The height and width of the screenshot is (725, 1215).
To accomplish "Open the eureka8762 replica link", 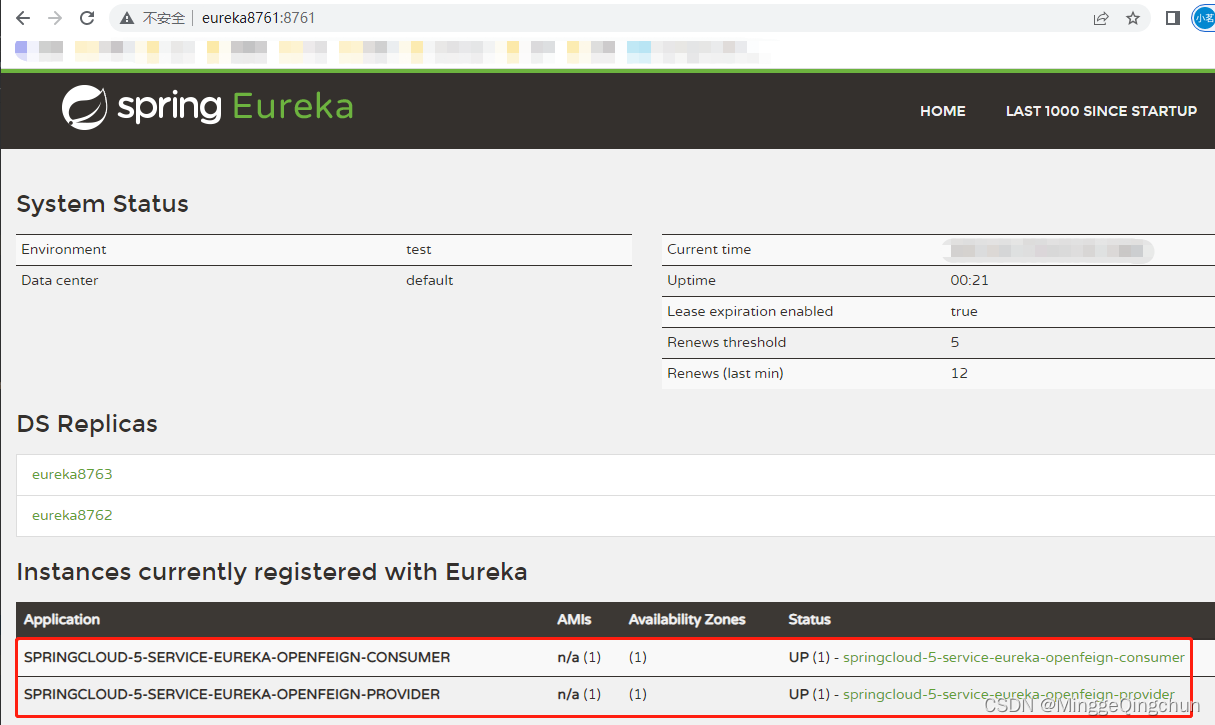I will [x=72, y=515].
